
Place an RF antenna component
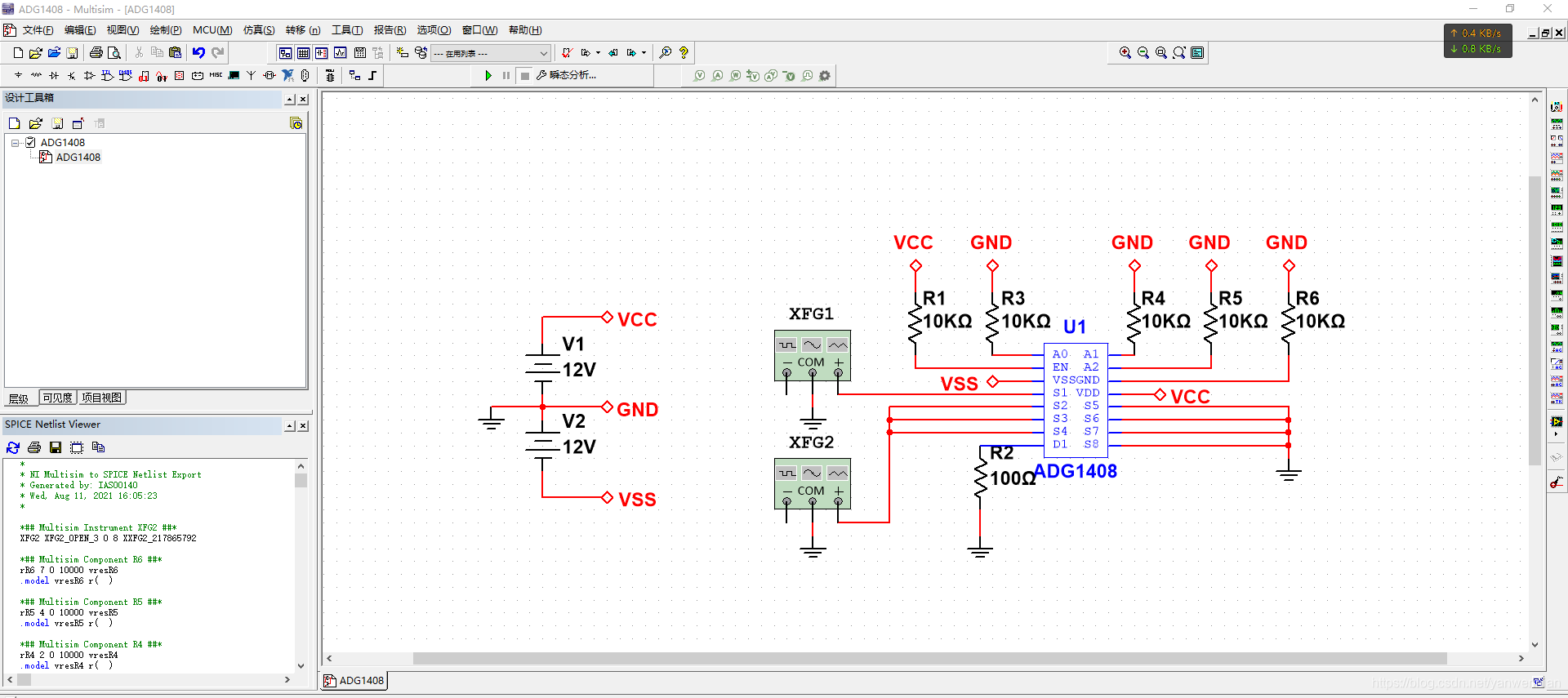coord(251,75)
